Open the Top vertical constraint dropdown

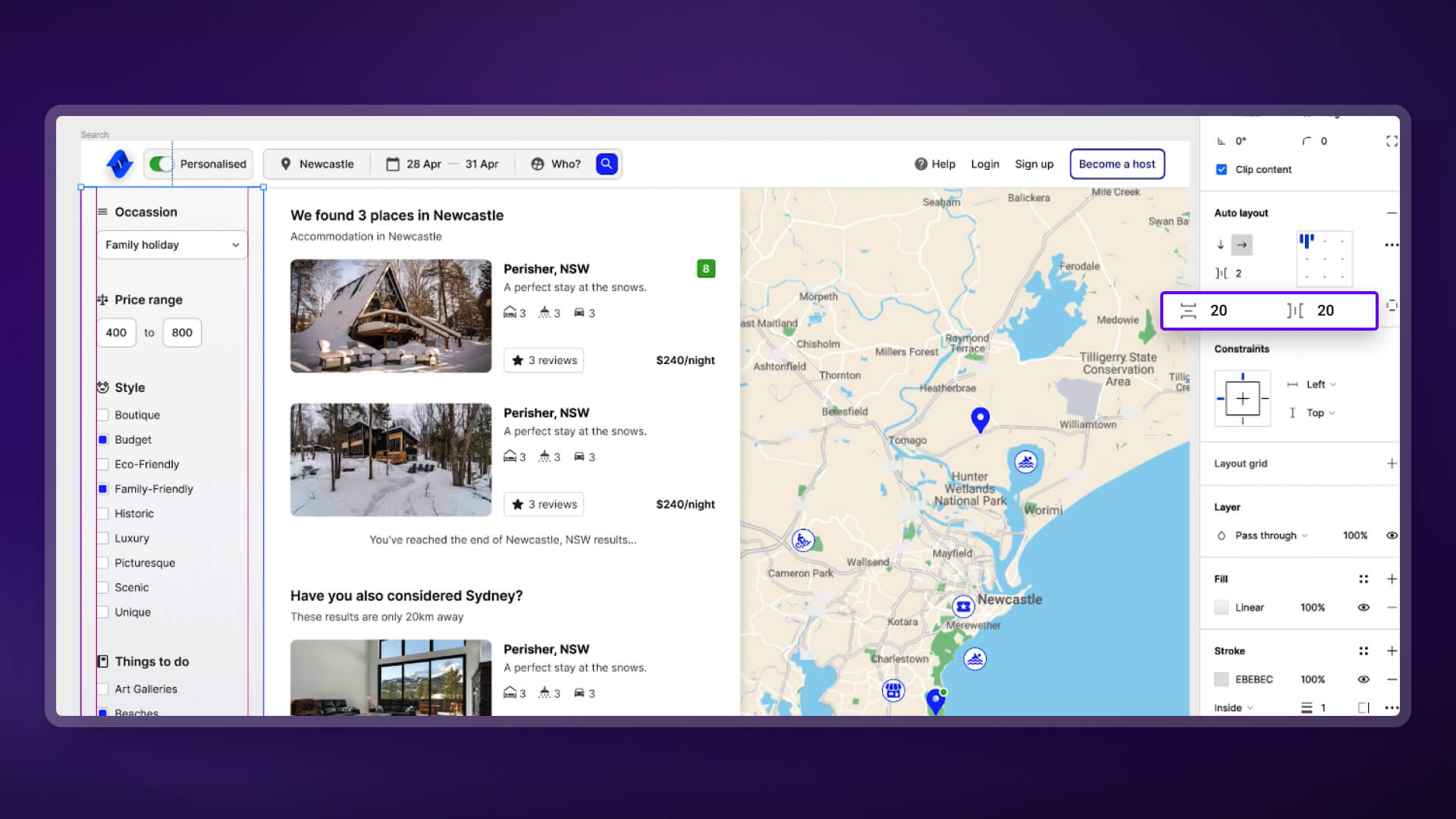pyautogui.click(x=1320, y=413)
